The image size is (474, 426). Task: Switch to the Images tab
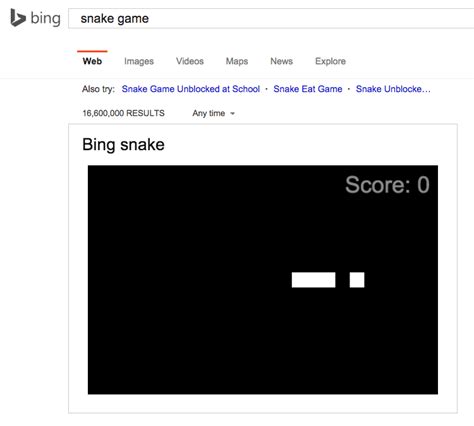tap(139, 61)
